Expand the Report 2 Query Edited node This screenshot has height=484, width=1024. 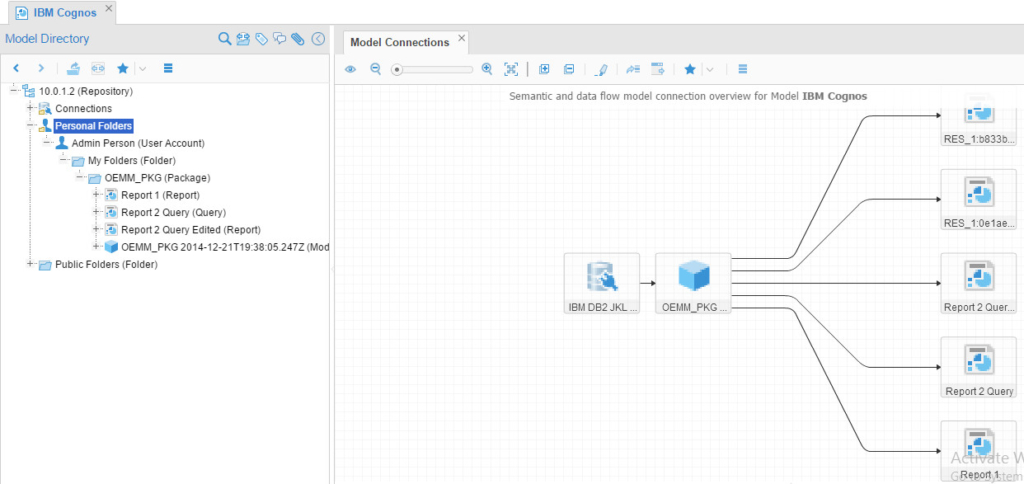point(97,229)
